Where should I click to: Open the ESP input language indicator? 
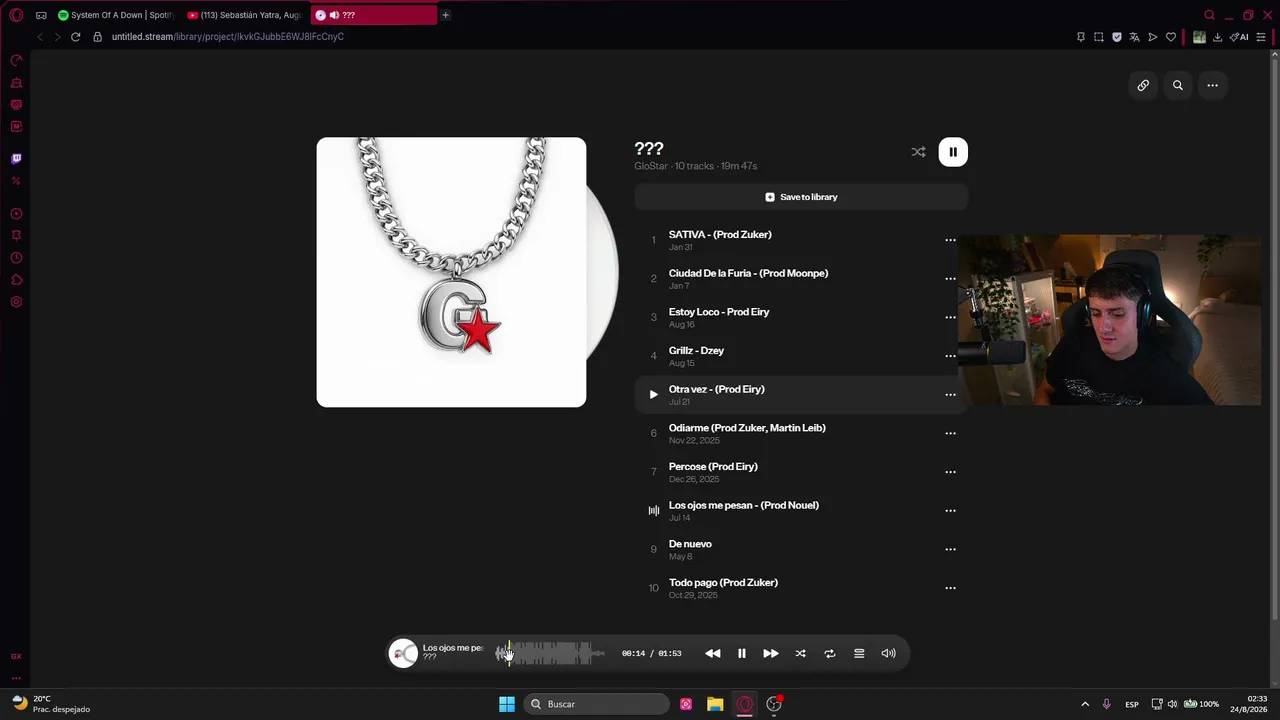point(1132,704)
